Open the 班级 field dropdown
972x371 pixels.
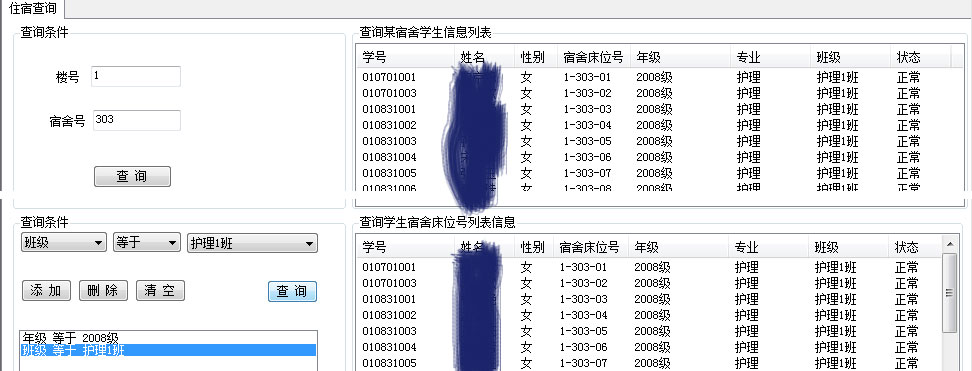tap(64, 243)
